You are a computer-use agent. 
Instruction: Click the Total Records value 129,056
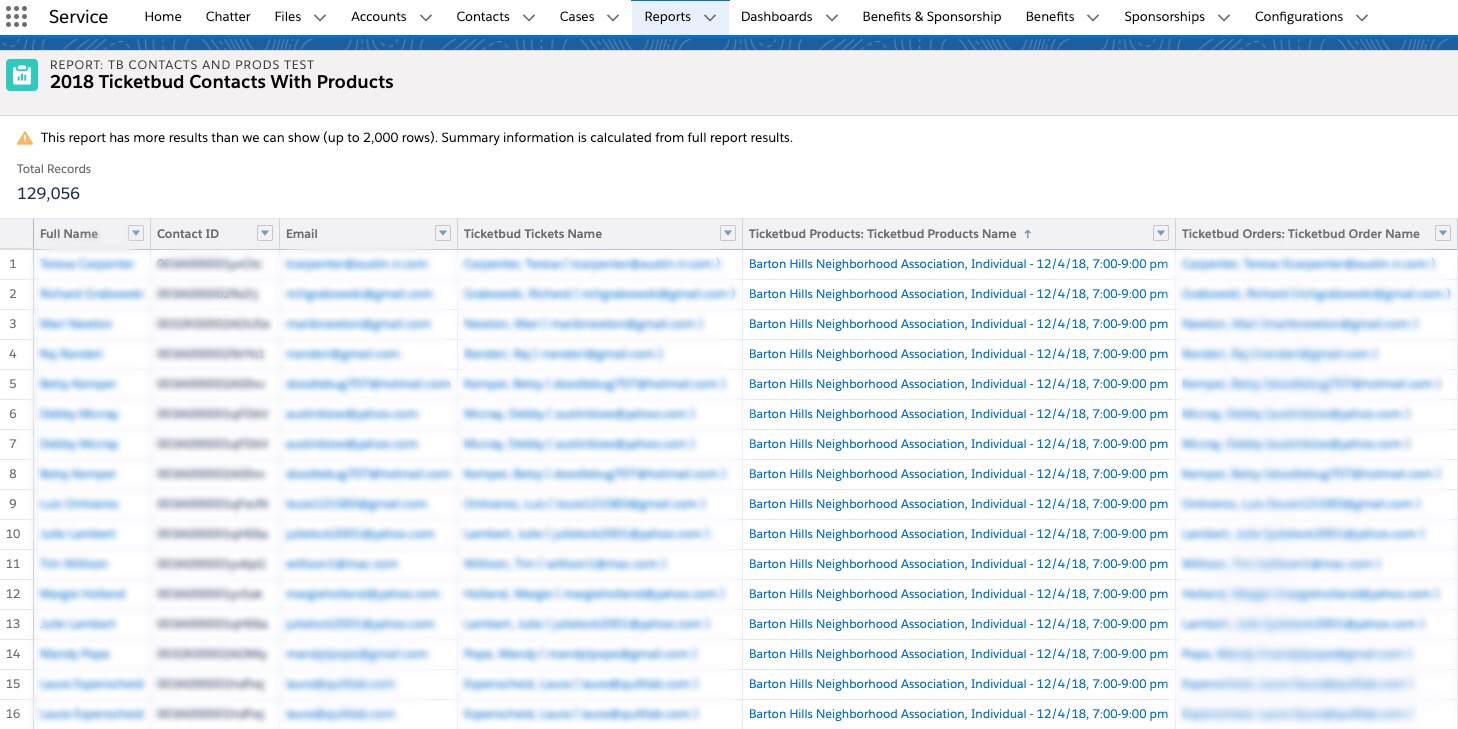click(x=48, y=193)
